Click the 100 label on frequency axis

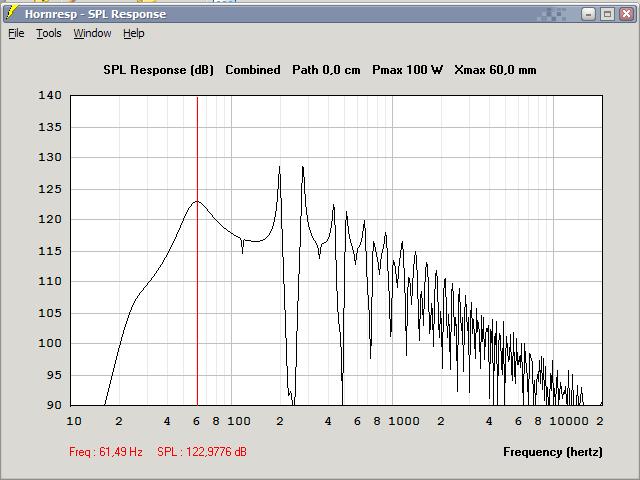(239, 421)
